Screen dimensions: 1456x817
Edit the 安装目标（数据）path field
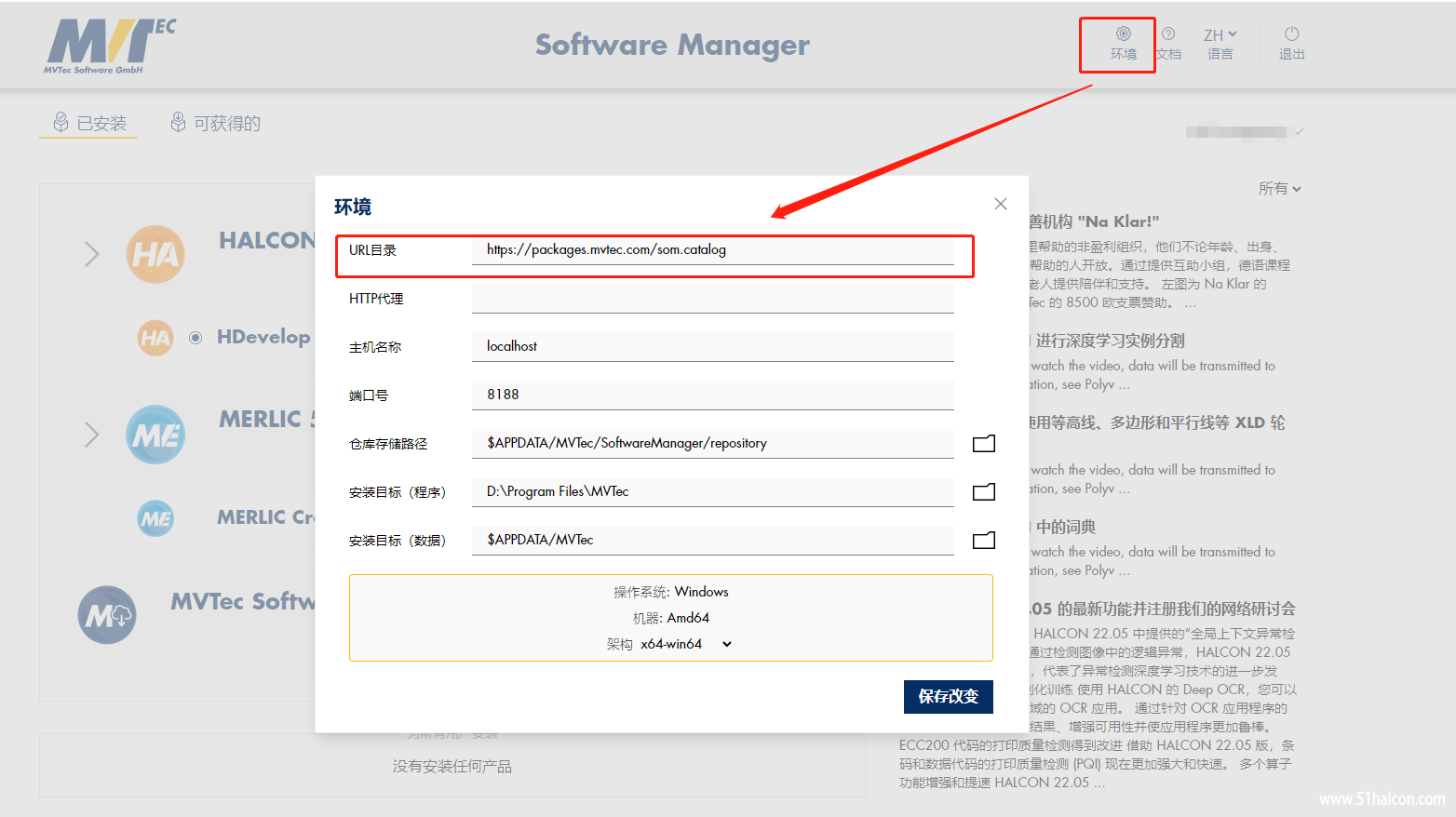click(x=713, y=540)
